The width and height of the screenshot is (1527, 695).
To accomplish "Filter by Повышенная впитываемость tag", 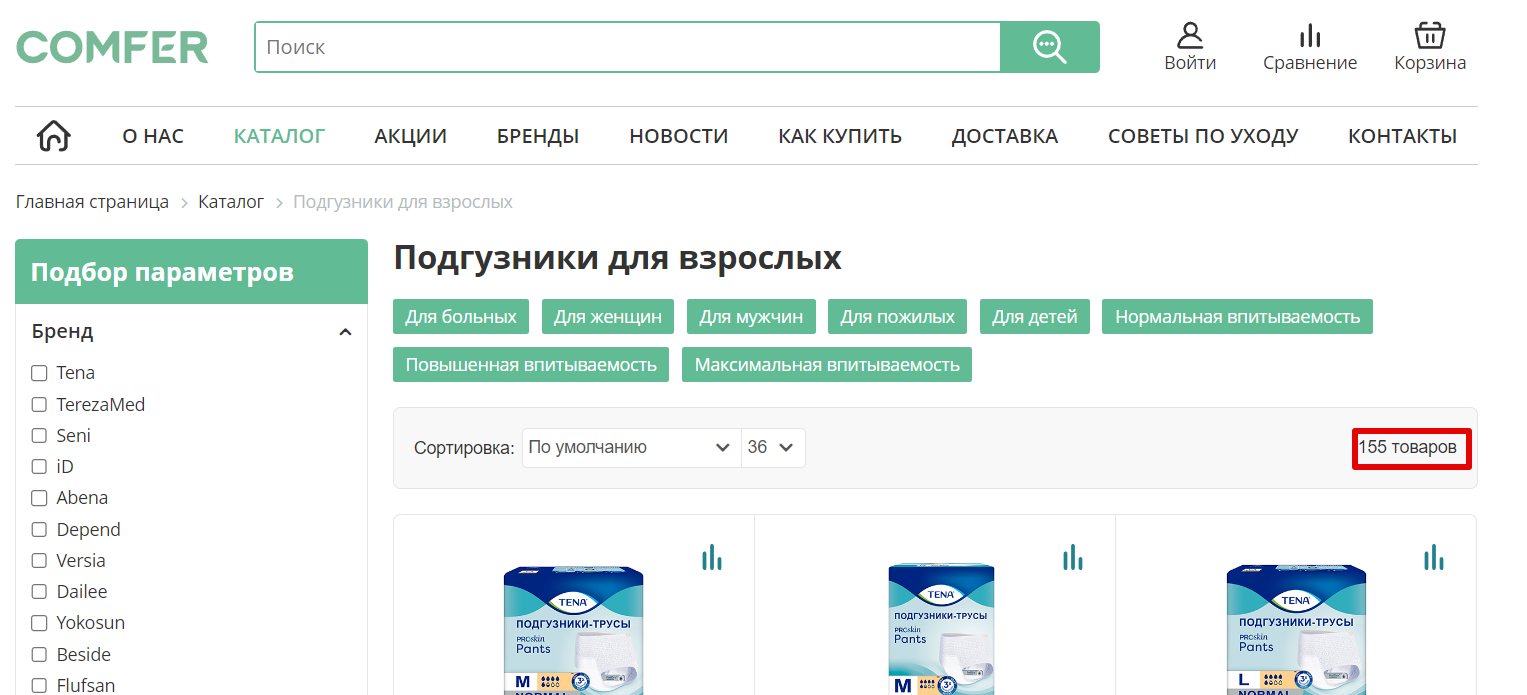I will point(531,364).
